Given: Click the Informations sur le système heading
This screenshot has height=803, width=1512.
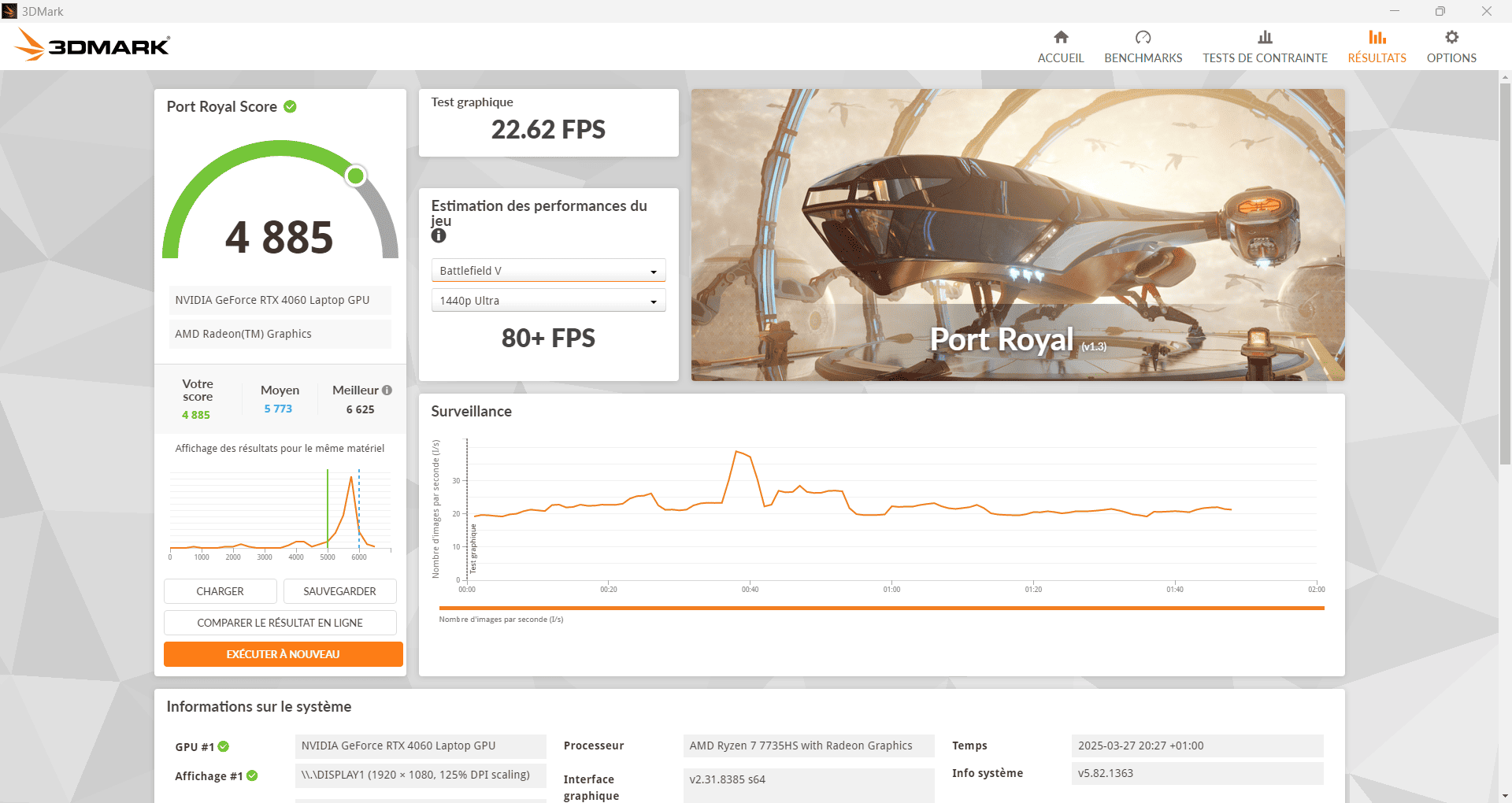Looking at the screenshot, I should (x=258, y=706).
